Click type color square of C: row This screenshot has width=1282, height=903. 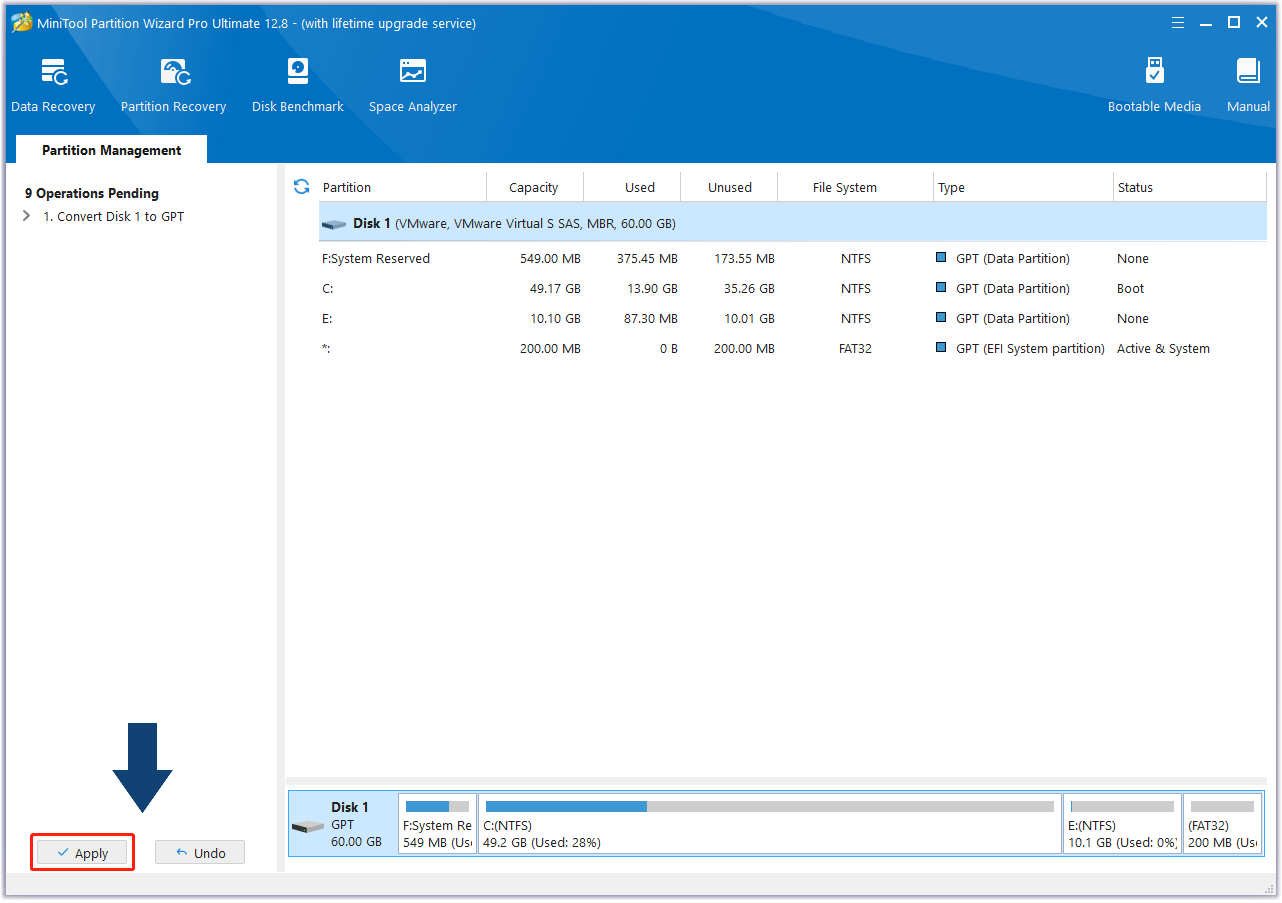[941, 288]
